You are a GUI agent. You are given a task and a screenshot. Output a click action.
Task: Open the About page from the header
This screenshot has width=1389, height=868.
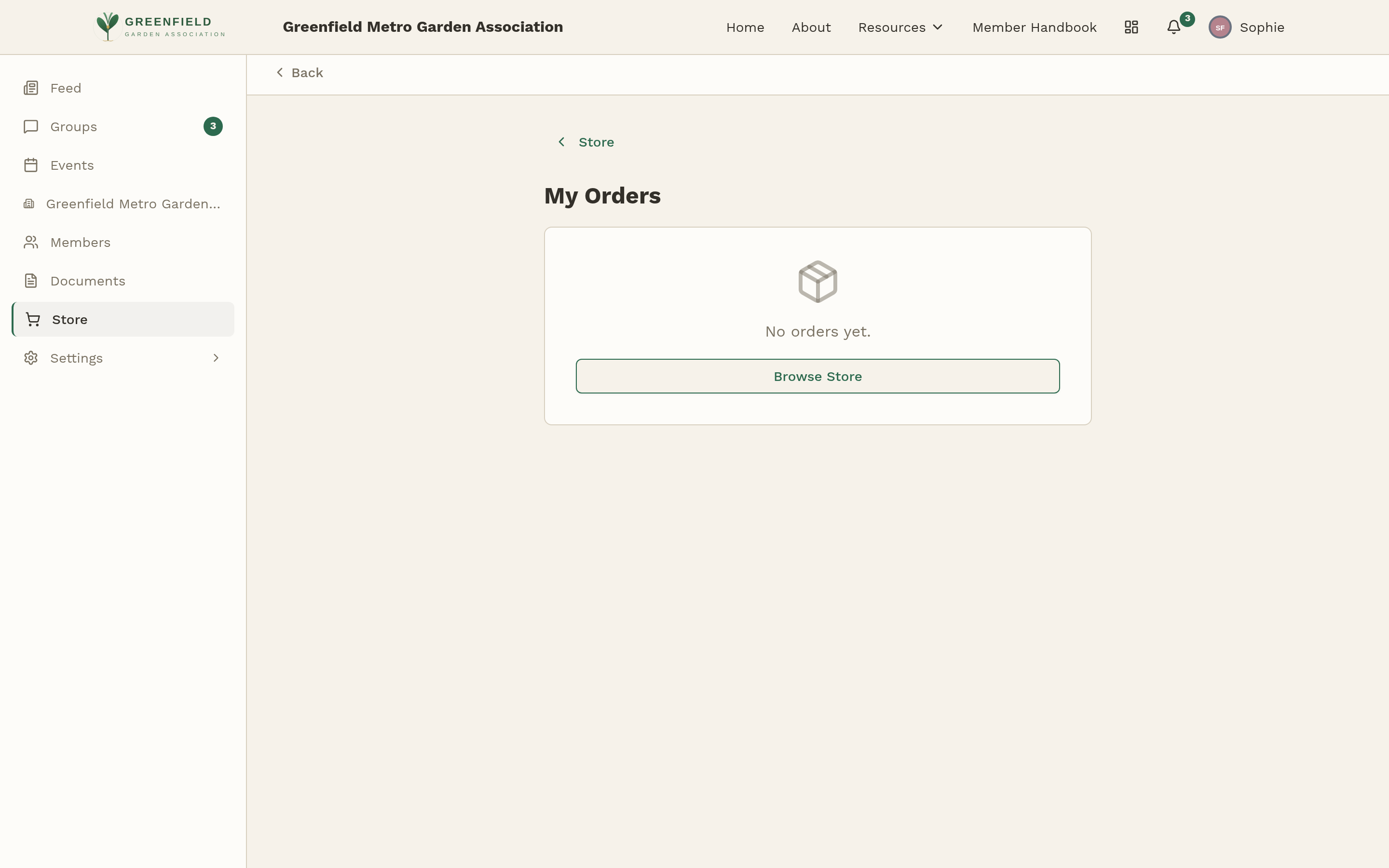click(811, 27)
